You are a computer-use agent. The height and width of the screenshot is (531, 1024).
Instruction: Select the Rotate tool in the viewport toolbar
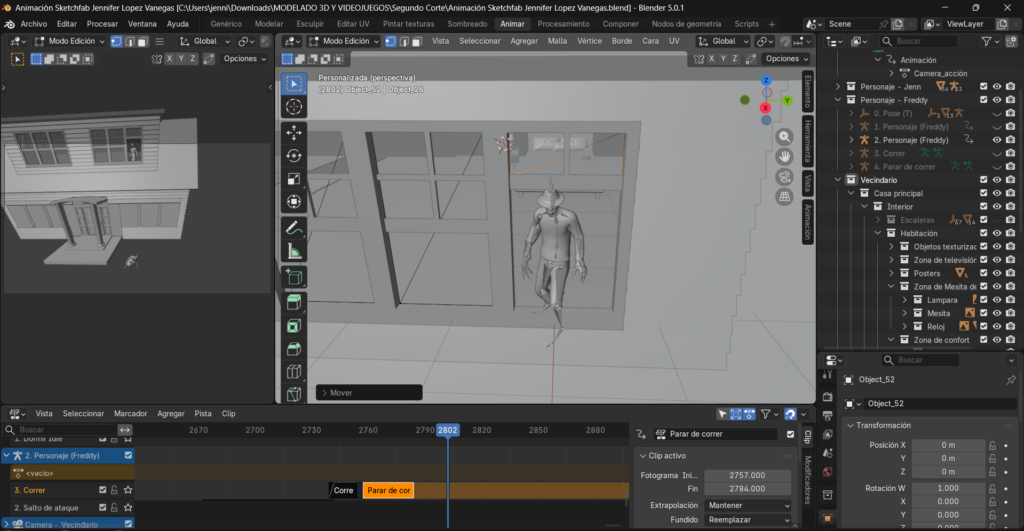(294, 155)
